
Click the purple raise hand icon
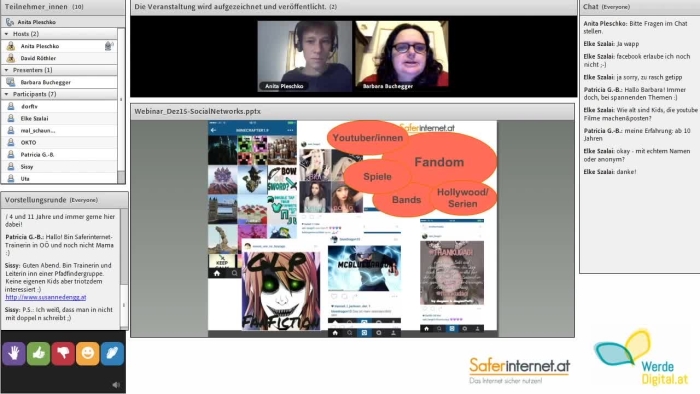(x=14, y=353)
